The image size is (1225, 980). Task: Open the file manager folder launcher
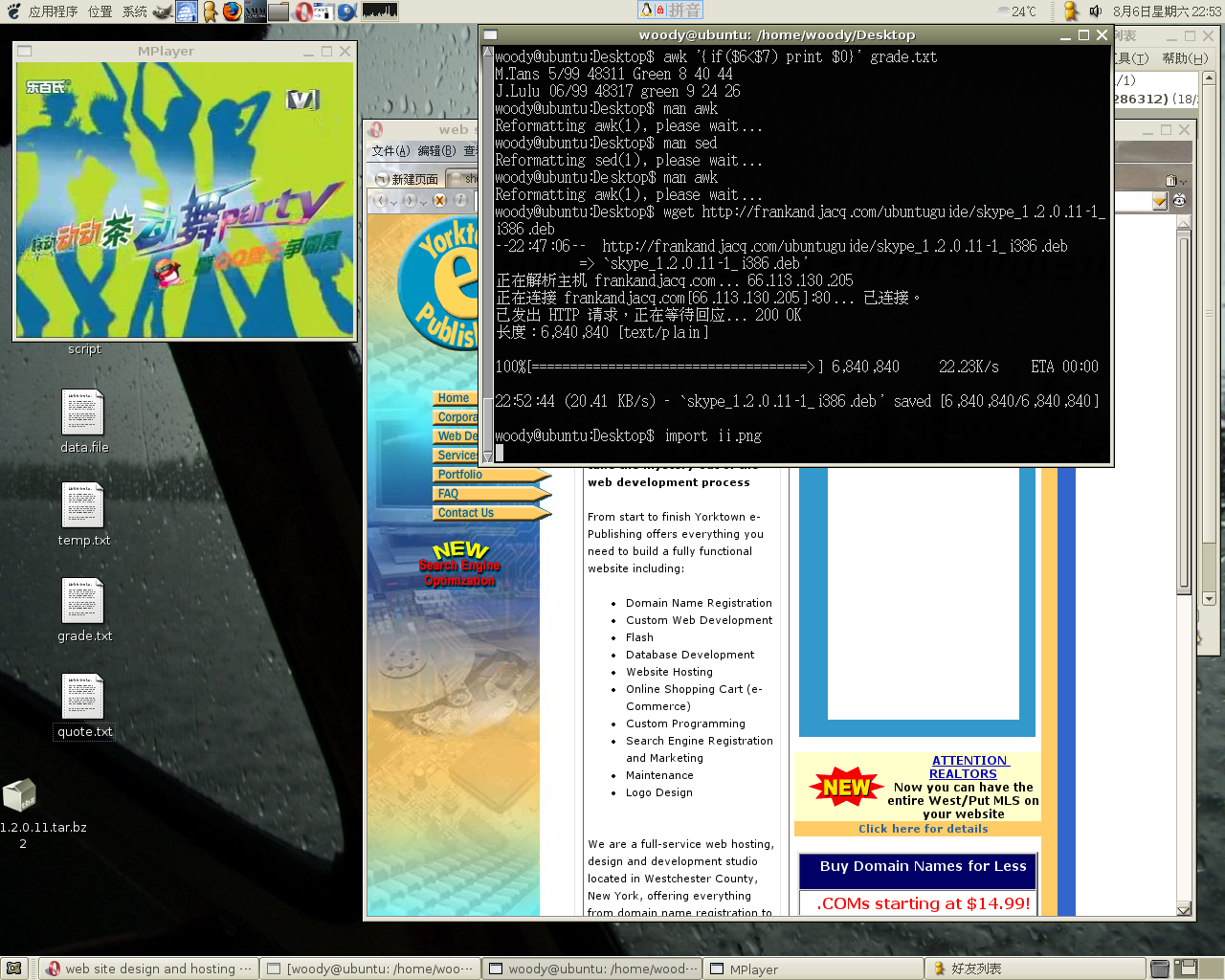pos(278,11)
